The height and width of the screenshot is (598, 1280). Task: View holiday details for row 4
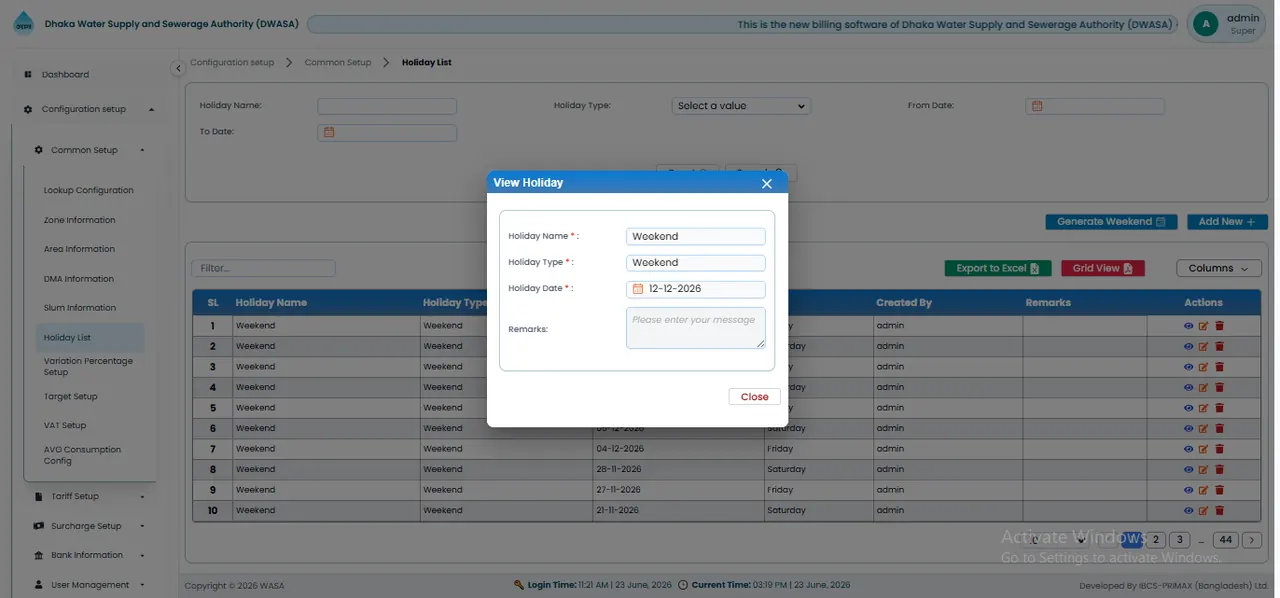coord(1189,387)
